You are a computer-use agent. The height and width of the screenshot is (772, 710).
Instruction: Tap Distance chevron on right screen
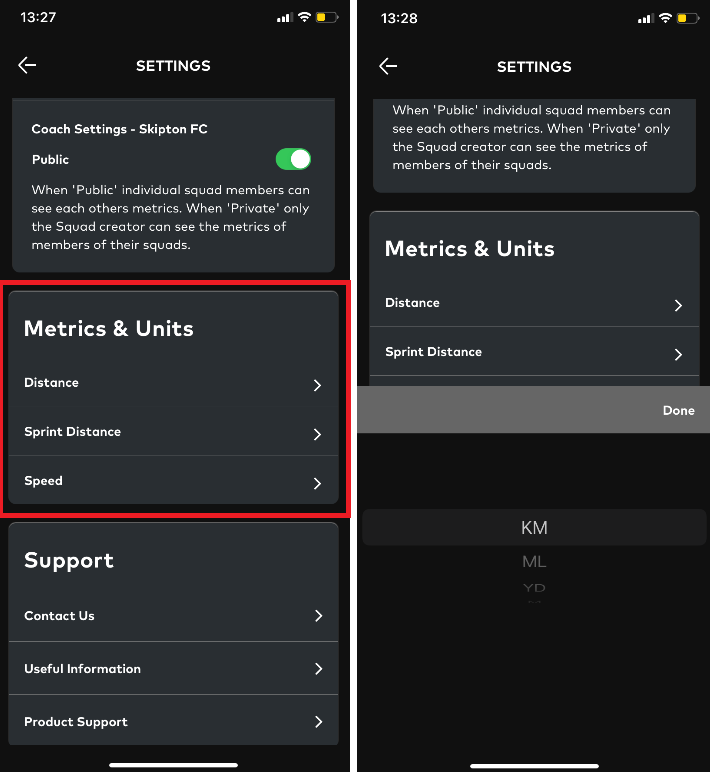click(x=678, y=305)
